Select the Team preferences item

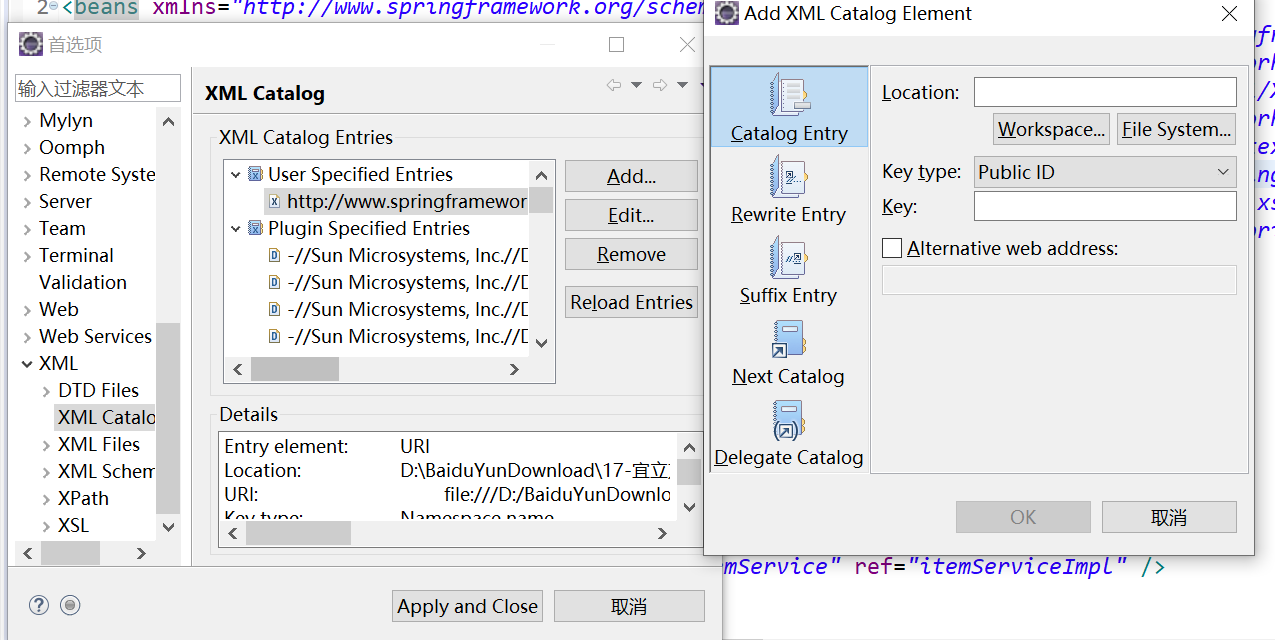(x=62, y=228)
